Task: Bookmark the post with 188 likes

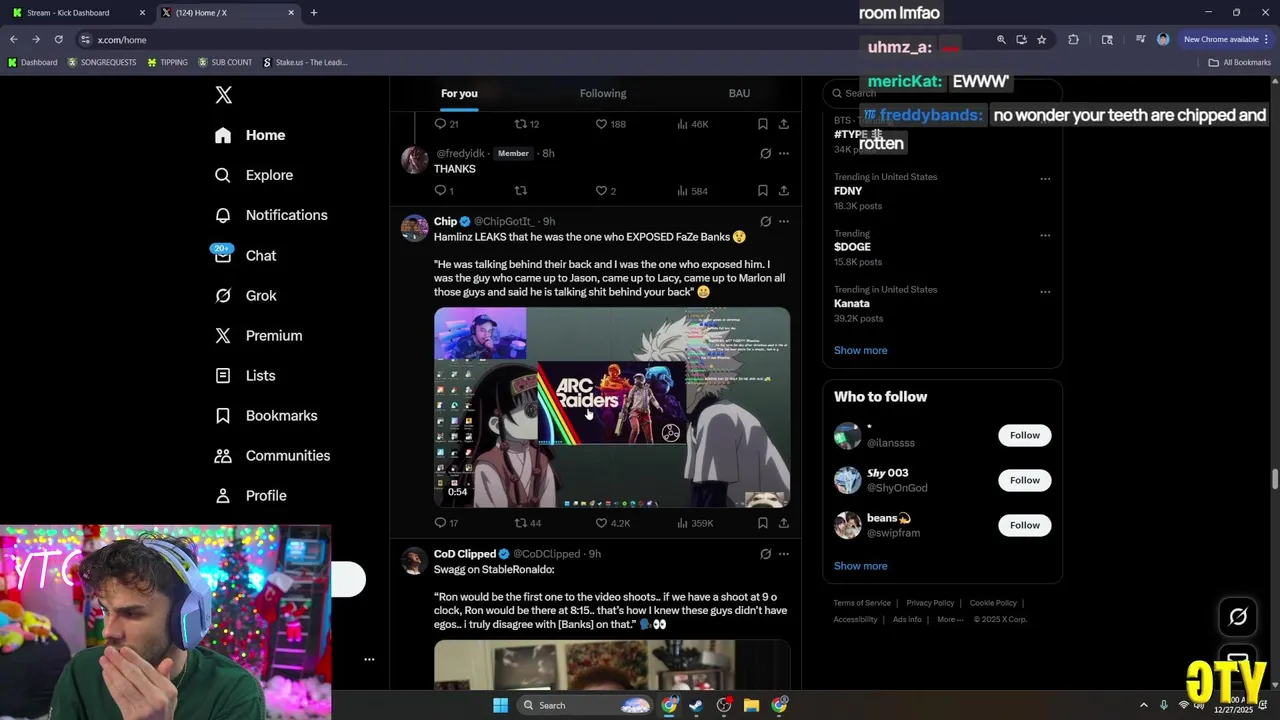Action: (762, 124)
